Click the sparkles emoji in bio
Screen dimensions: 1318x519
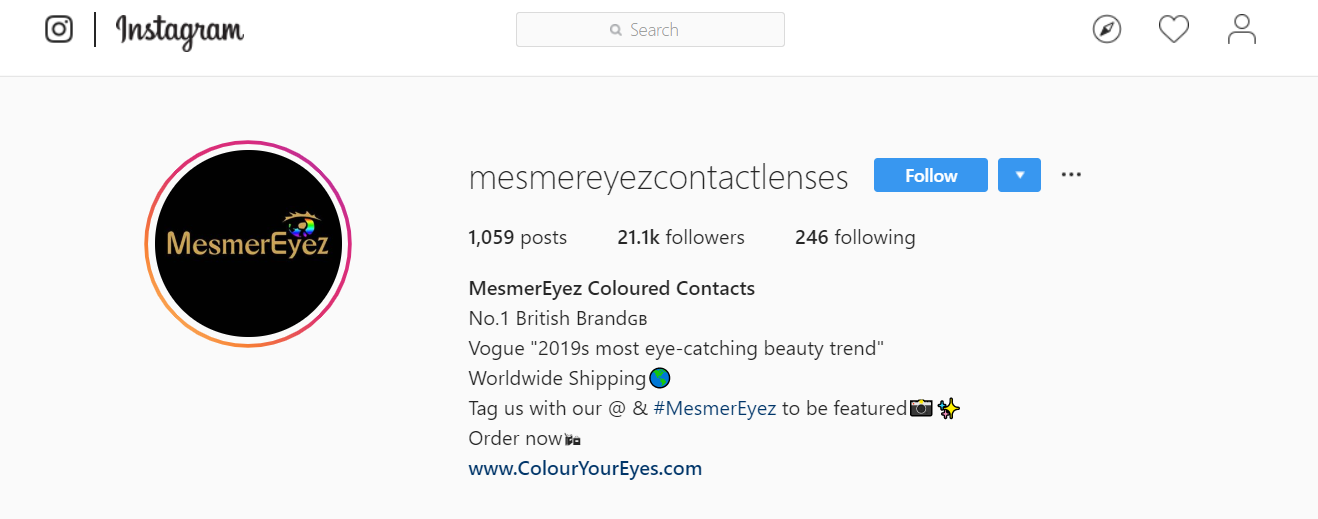[949, 408]
